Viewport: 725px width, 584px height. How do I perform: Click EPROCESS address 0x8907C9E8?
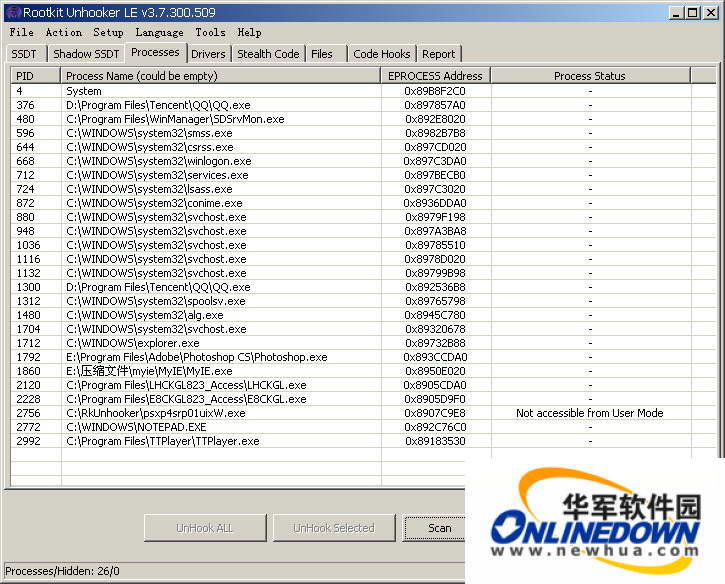(x=435, y=413)
